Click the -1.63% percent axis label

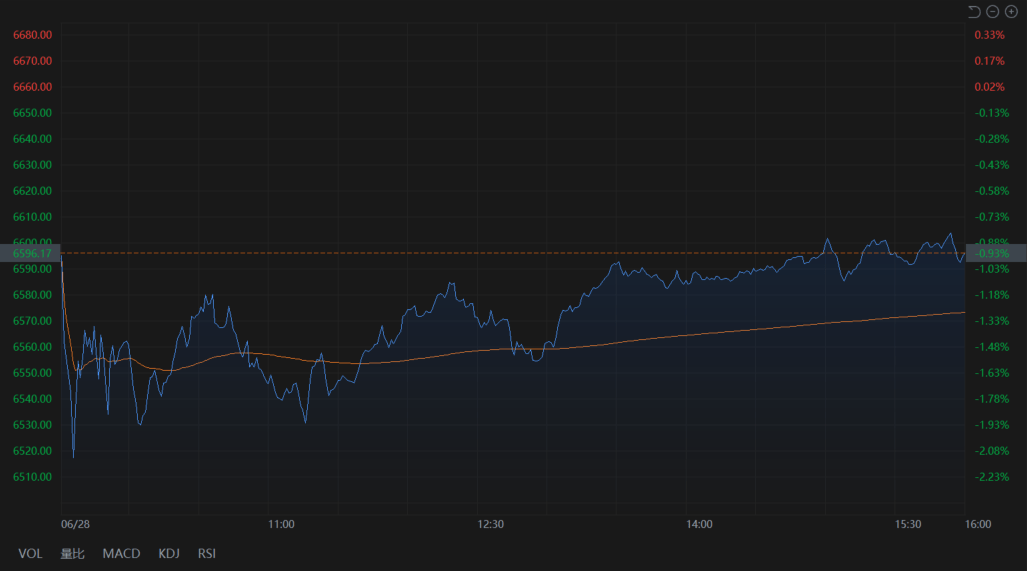pos(992,373)
